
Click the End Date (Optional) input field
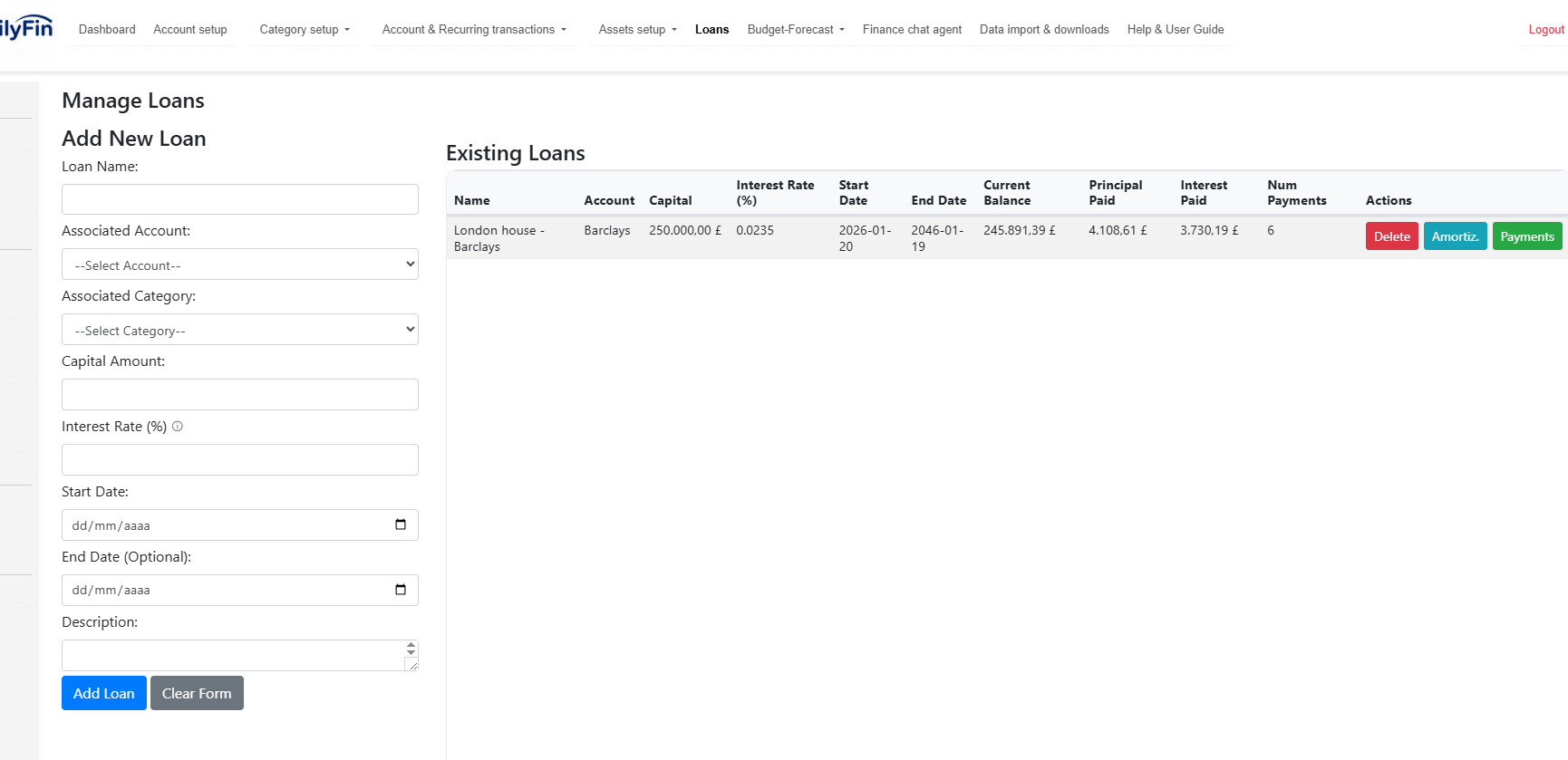click(240, 590)
